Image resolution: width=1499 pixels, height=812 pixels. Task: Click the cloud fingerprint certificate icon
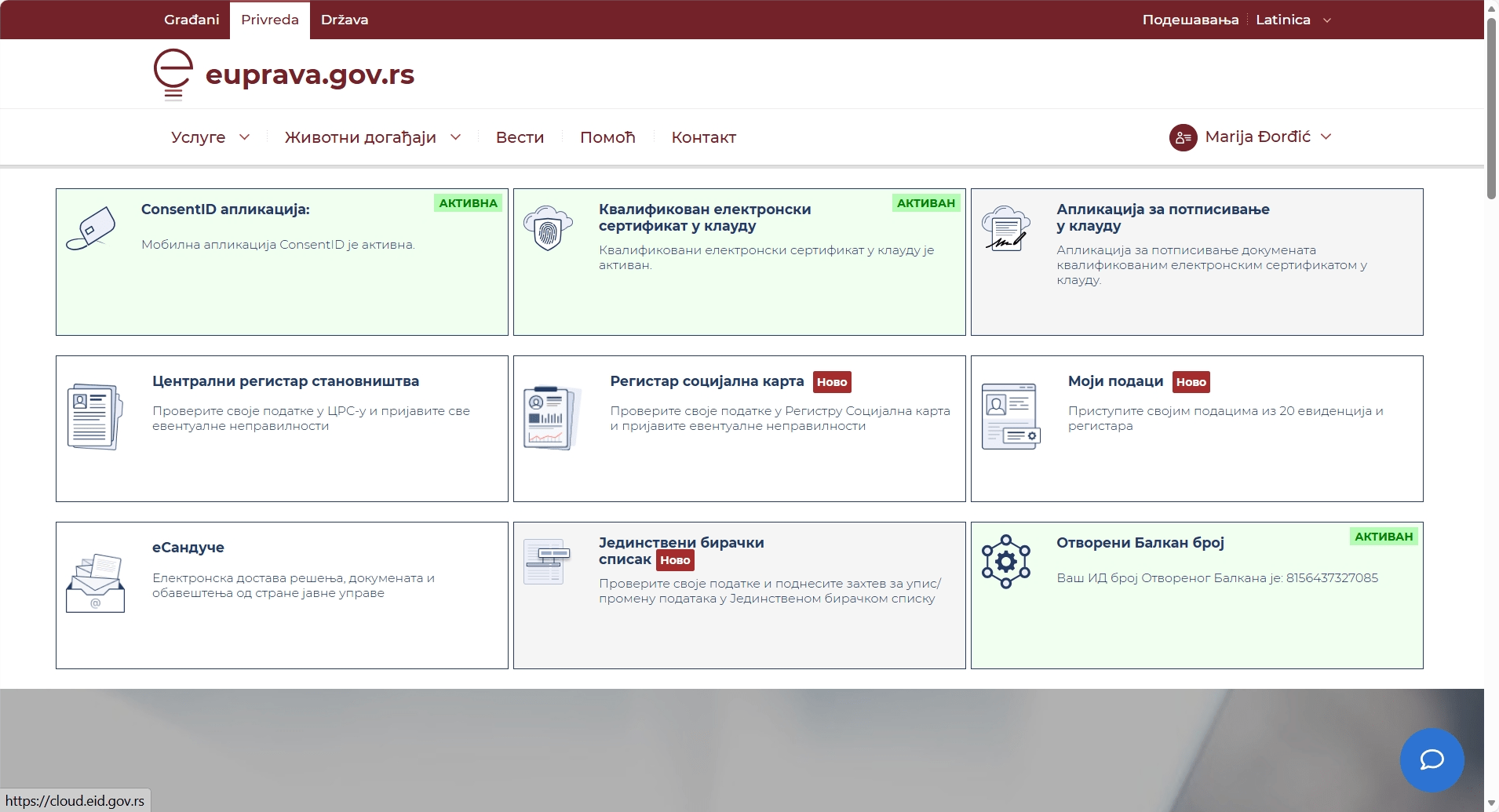(548, 228)
